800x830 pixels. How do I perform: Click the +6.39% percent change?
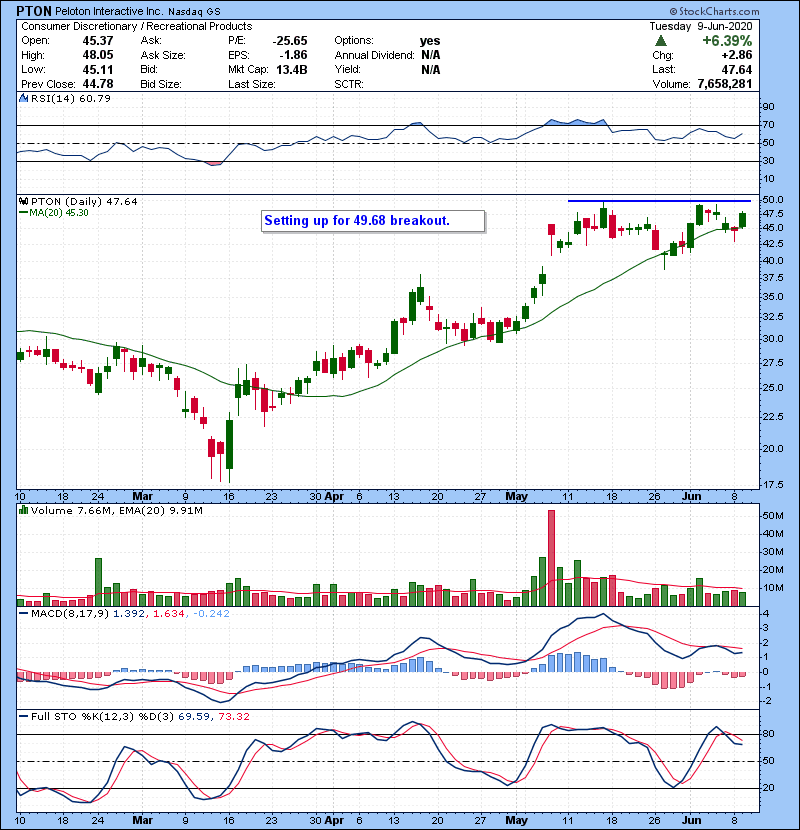pos(727,41)
